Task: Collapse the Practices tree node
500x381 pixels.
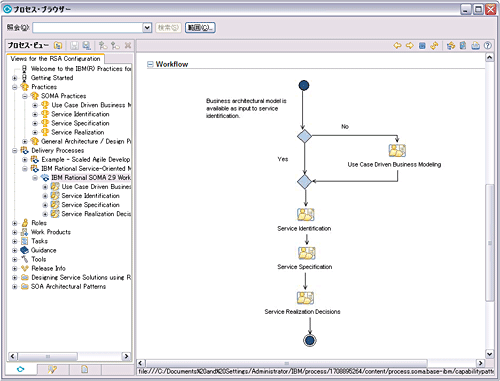Action: (14, 87)
